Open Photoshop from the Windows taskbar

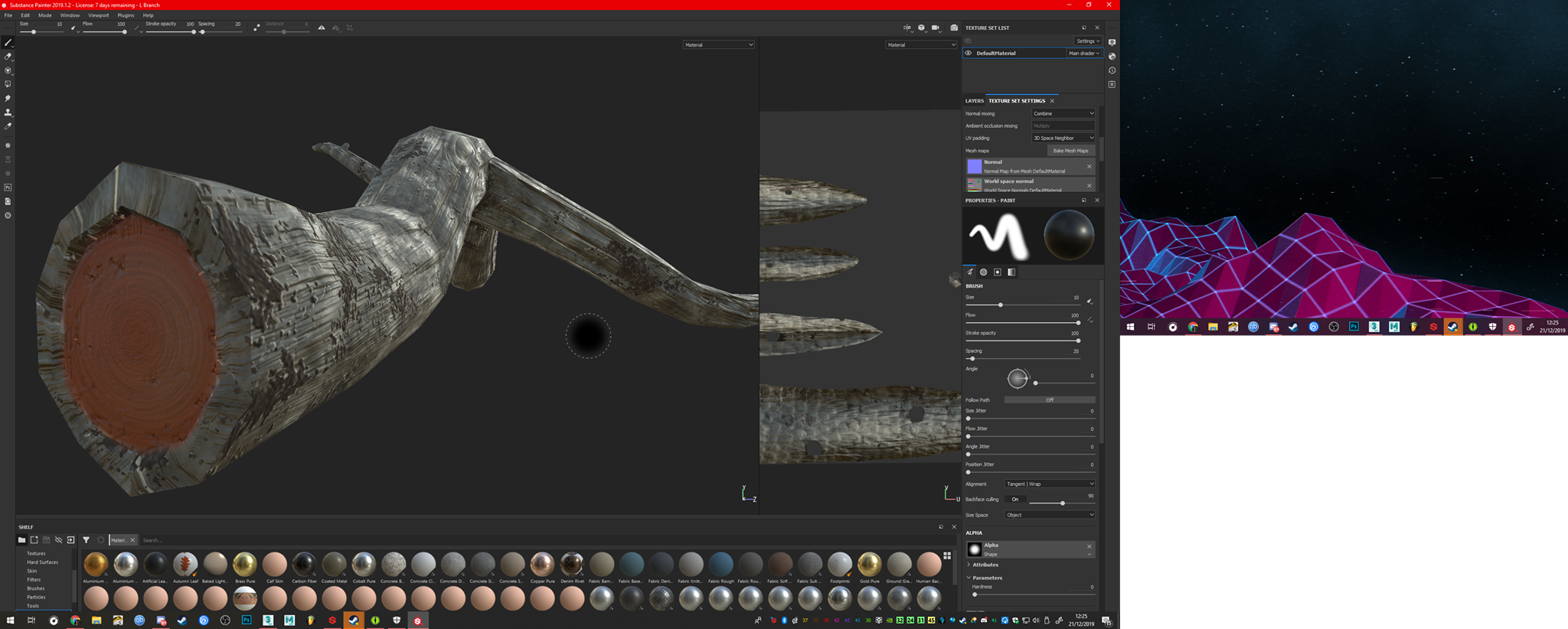[x=247, y=621]
